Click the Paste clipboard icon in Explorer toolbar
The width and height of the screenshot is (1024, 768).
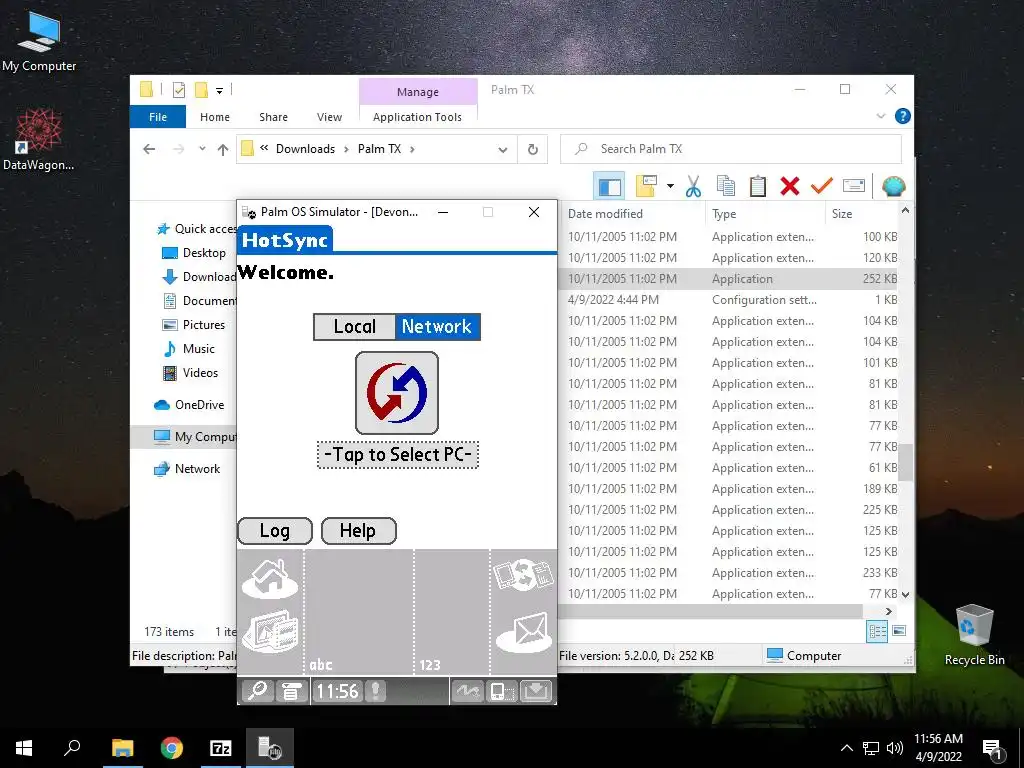point(758,186)
